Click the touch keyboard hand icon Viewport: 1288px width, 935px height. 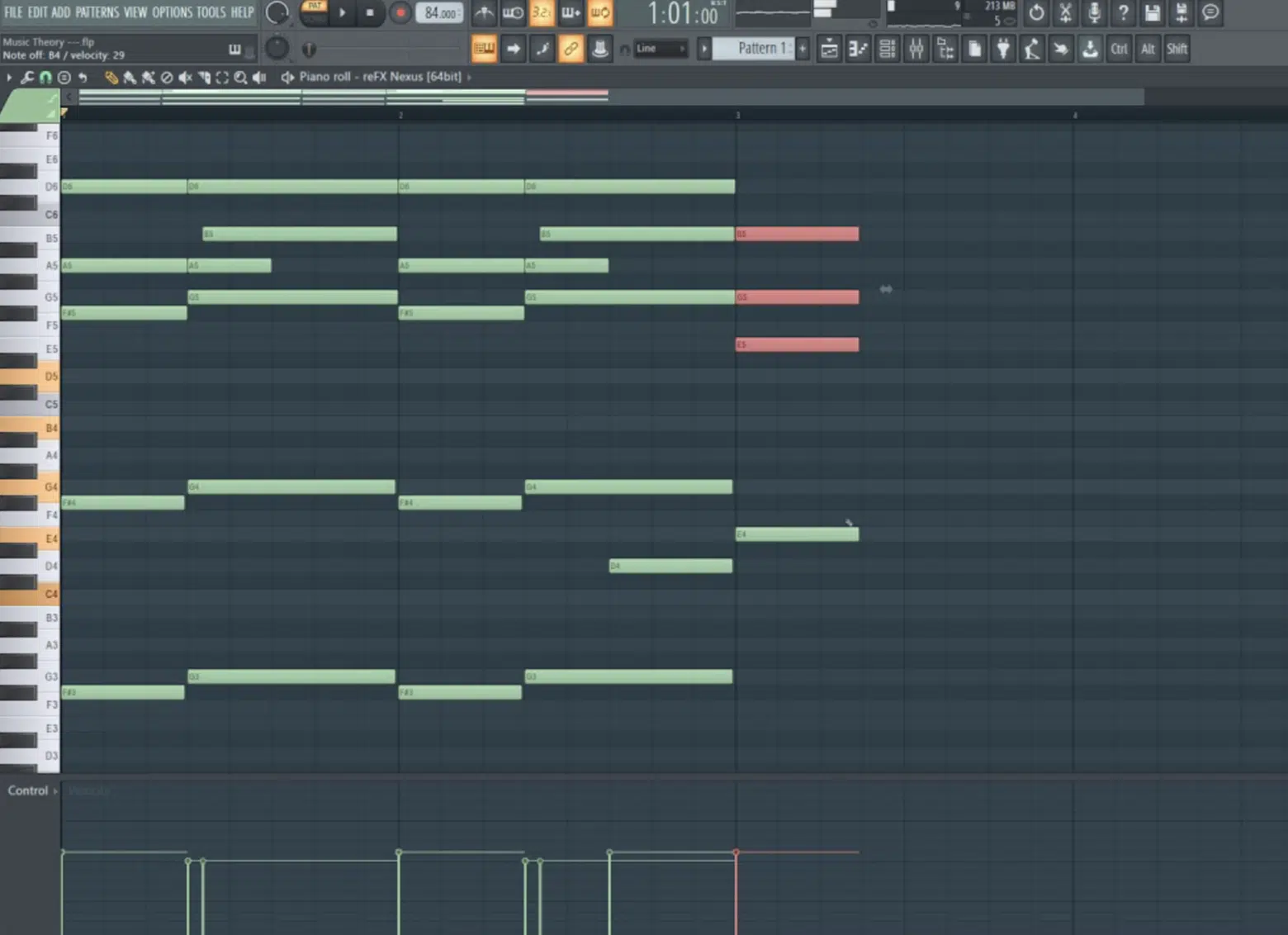point(1061,49)
